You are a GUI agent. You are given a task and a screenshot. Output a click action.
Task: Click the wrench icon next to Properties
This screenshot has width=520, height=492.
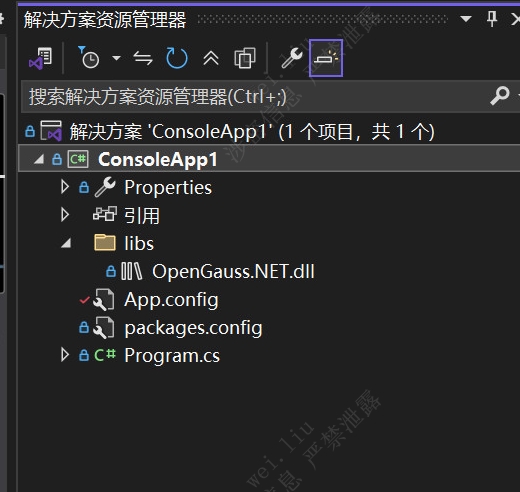coord(105,187)
